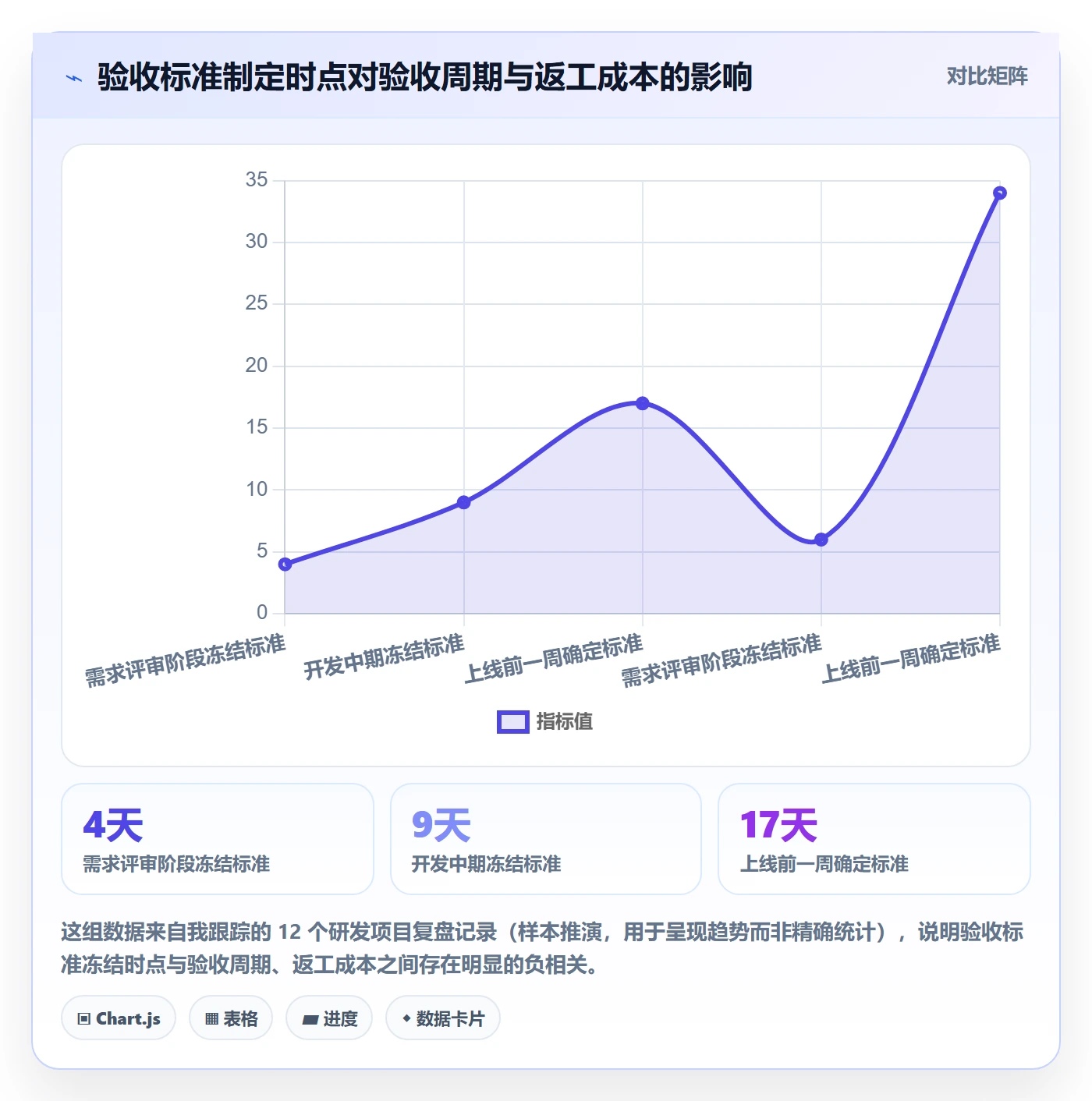The height and width of the screenshot is (1101, 1092).
Task: Open the 进度 tag chip
Action: (329, 1018)
